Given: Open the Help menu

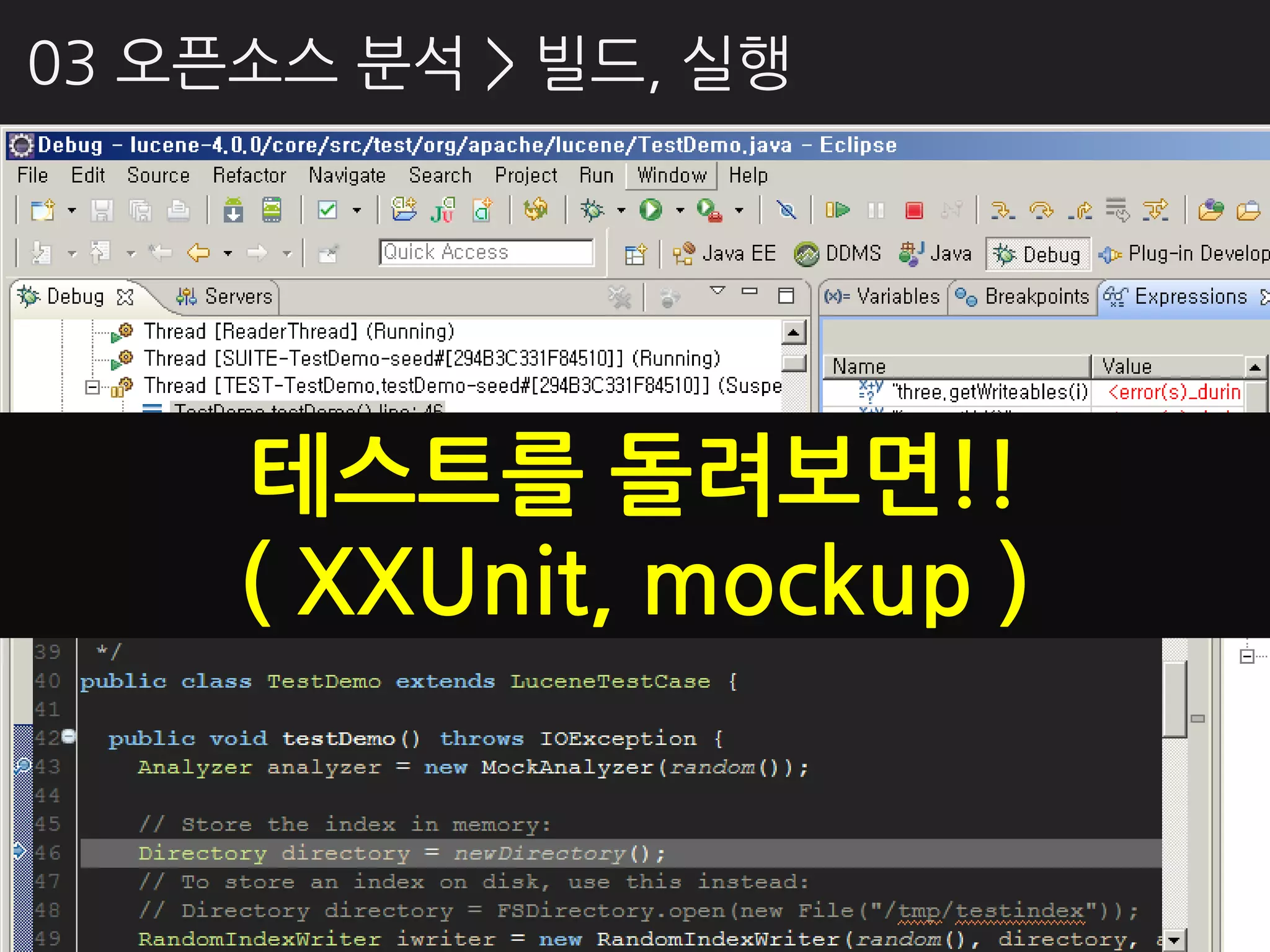Looking at the screenshot, I should (748, 175).
